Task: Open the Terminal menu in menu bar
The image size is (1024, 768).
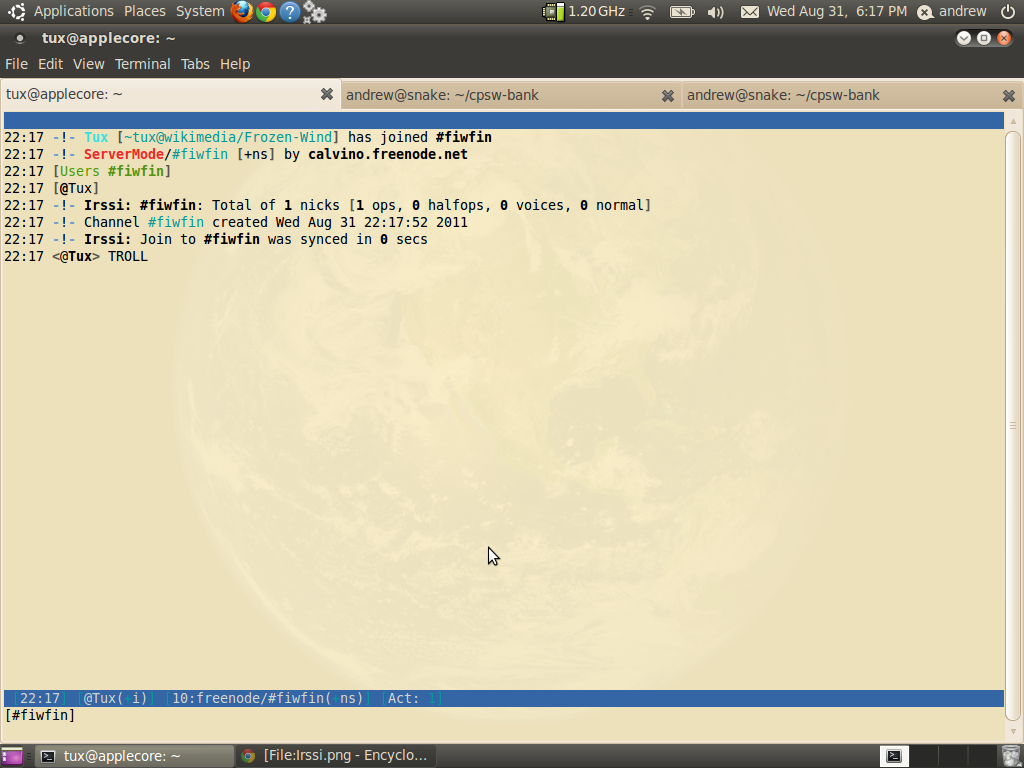Action: click(142, 64)
